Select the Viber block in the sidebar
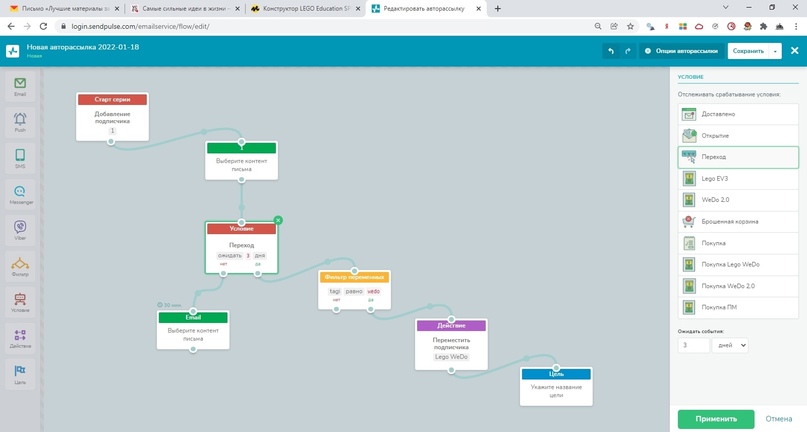This screenshot has width=807, height=432. pyautogui.click(x=20, y=231)
